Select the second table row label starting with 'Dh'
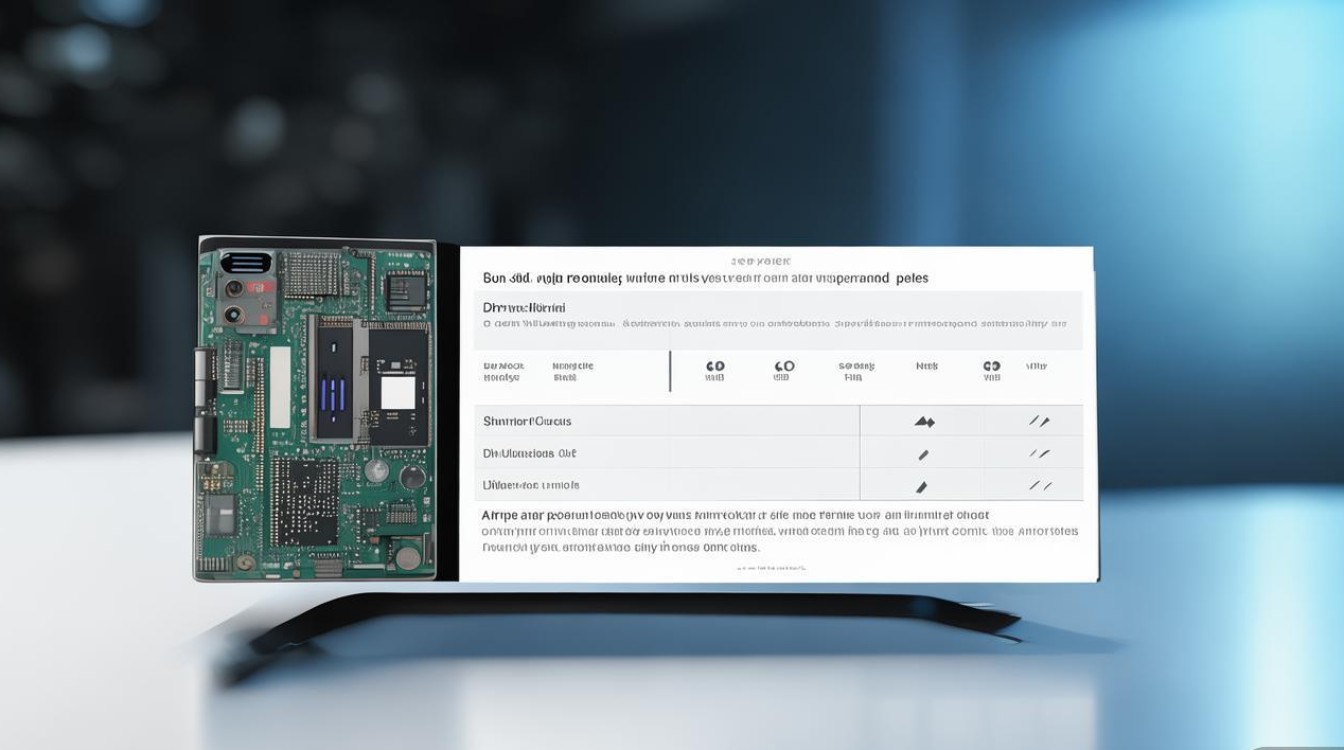The width and height of the screenshot is (1344, 750). click(531, 453)
